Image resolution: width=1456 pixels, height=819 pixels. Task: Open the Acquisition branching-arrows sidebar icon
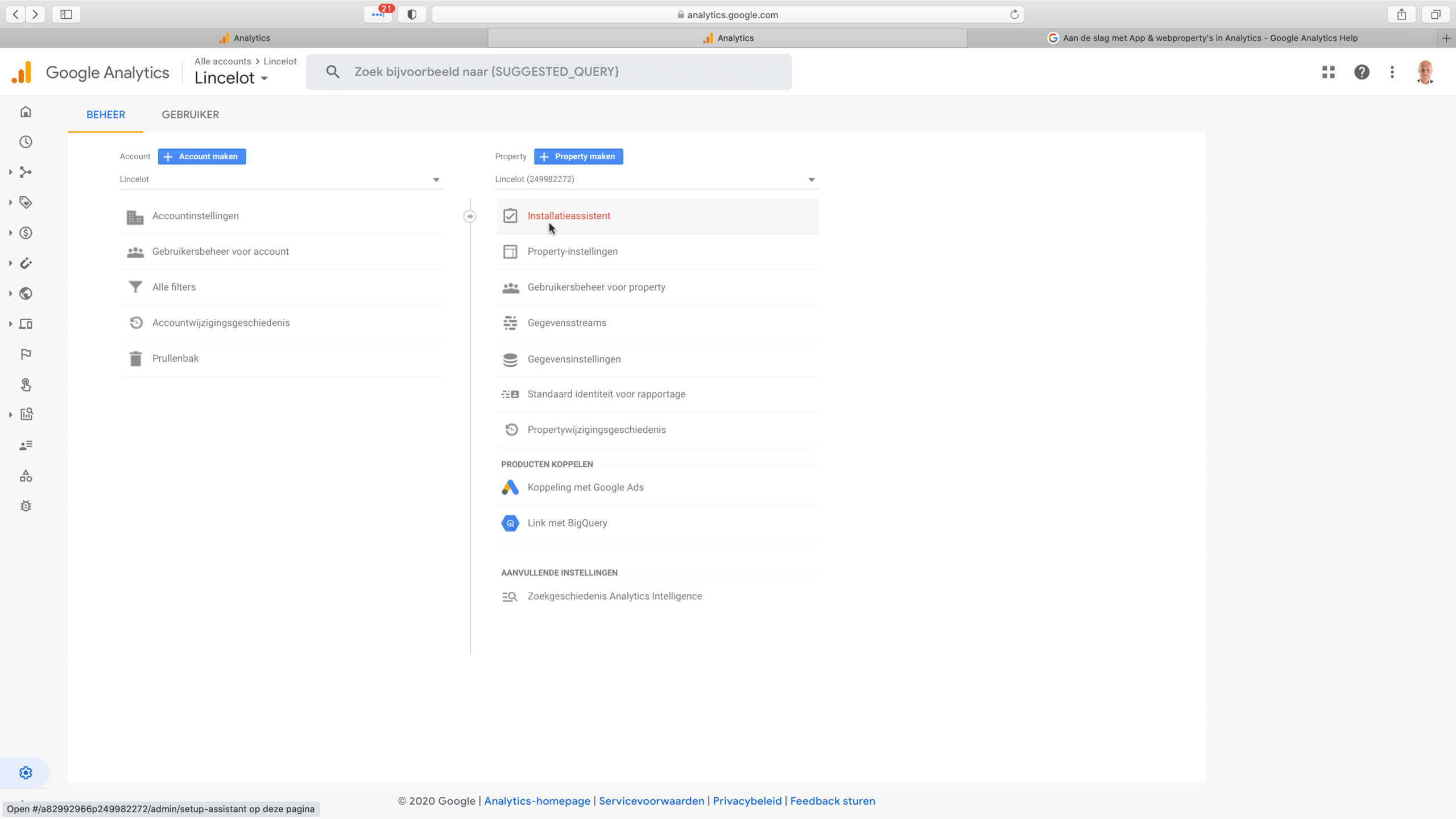26,172
